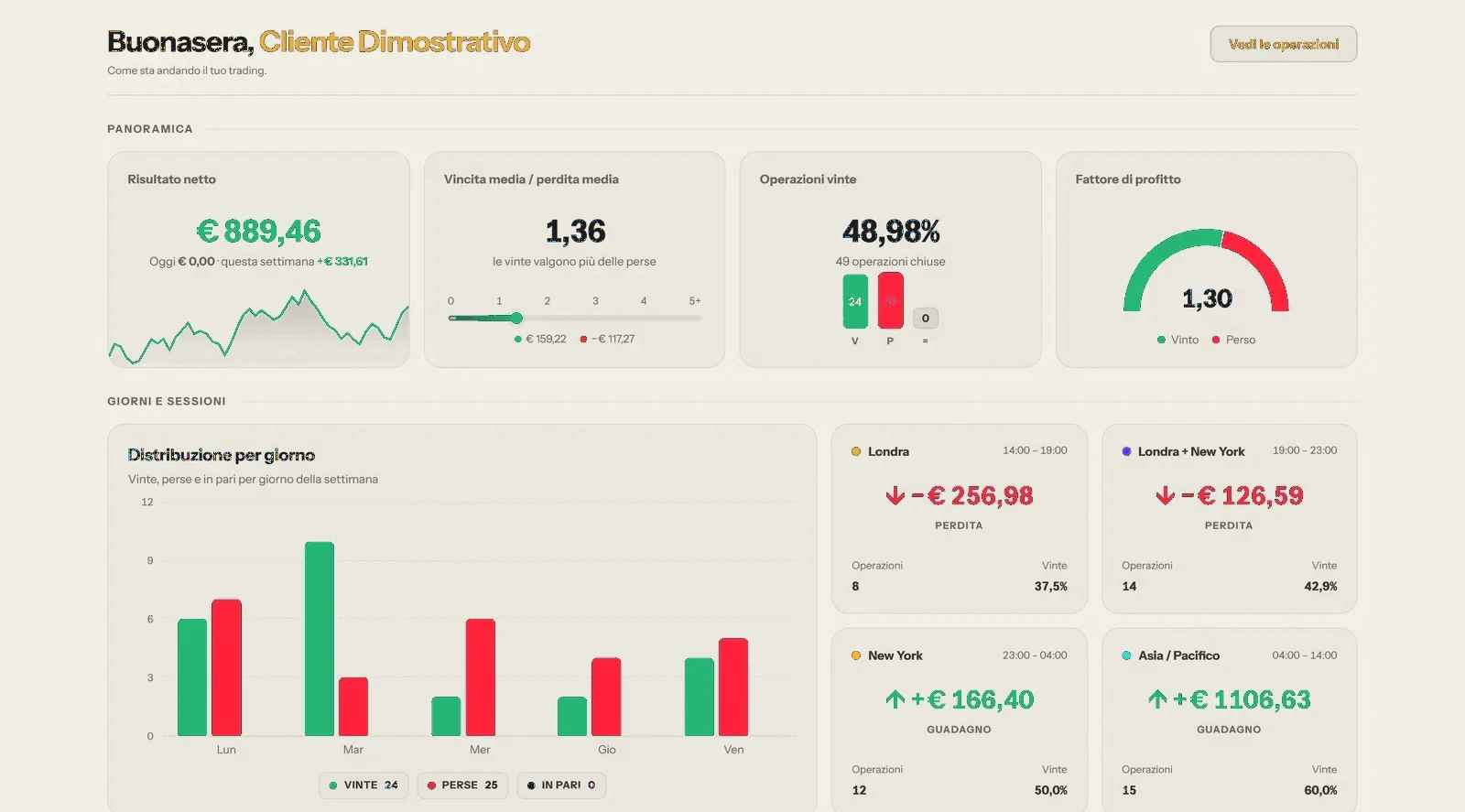This screenshot has height=812, width=1465.
Task: Click the green Gio bar in the chart
Action: pos(572,717)
